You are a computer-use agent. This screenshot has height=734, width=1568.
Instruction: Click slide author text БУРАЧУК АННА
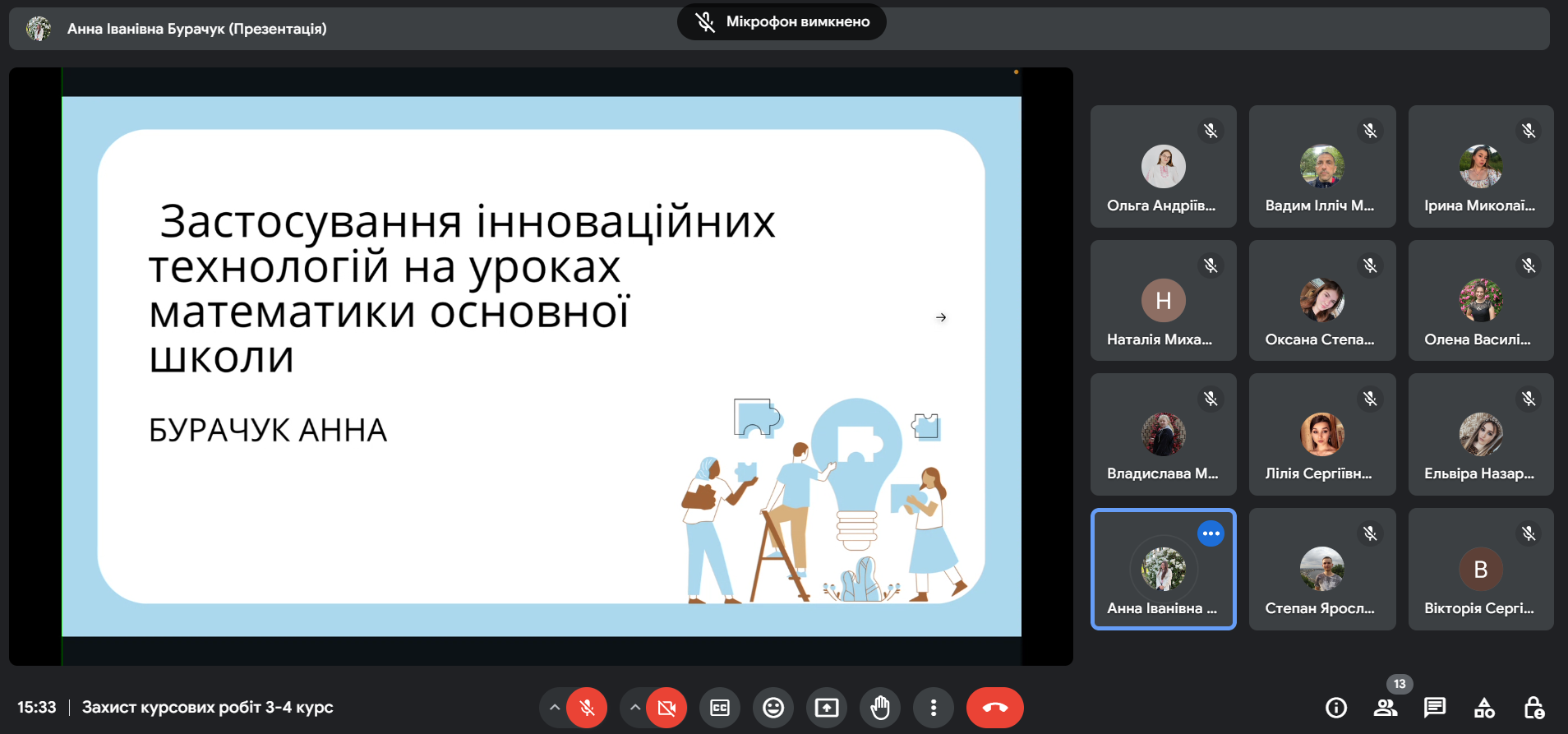(x=268, y=431)
